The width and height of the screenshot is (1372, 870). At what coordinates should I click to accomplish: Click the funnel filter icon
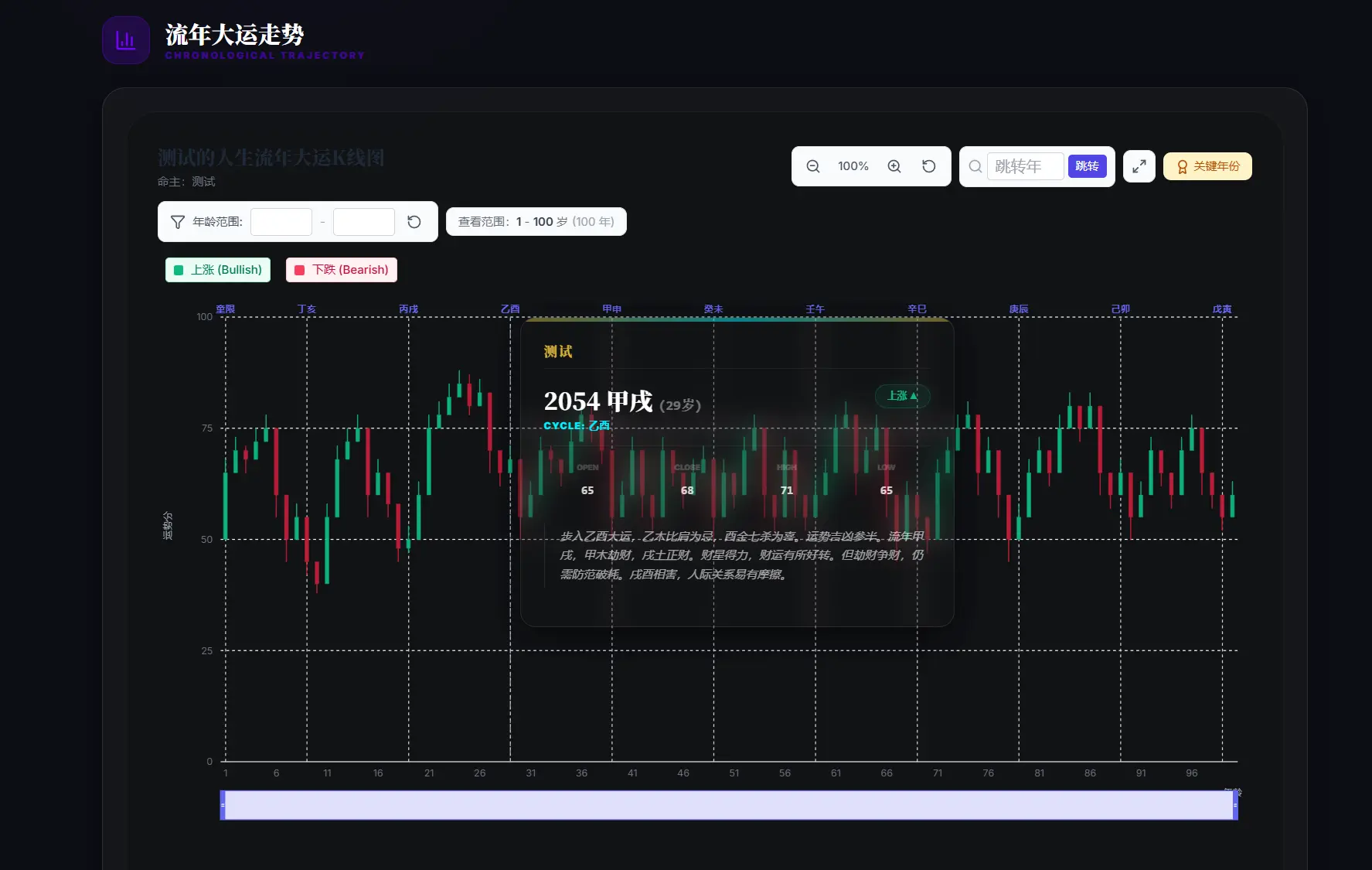[177, 222]
